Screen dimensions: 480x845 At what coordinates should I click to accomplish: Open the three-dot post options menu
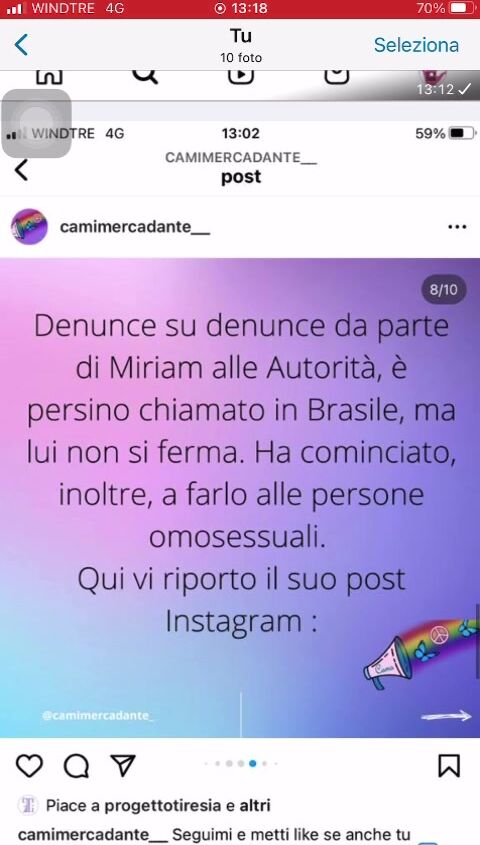point(457,227)
